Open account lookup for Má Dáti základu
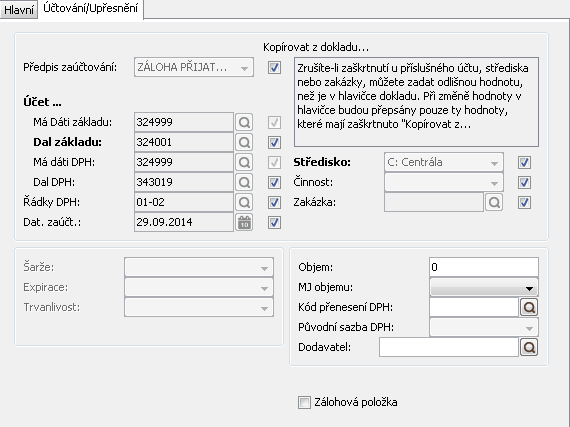Viewport: 570px width, 427px height. pos(244,122)
